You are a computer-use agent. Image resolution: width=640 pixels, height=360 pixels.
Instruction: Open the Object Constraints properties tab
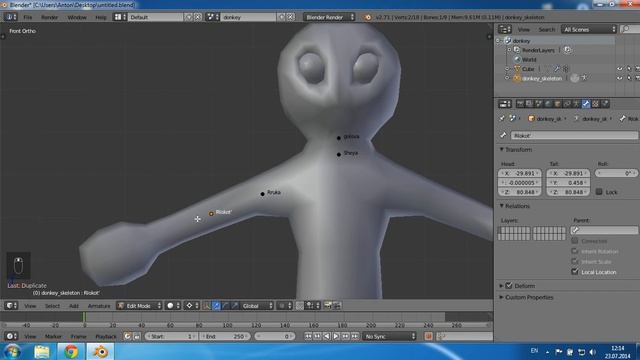click(567, 104)
